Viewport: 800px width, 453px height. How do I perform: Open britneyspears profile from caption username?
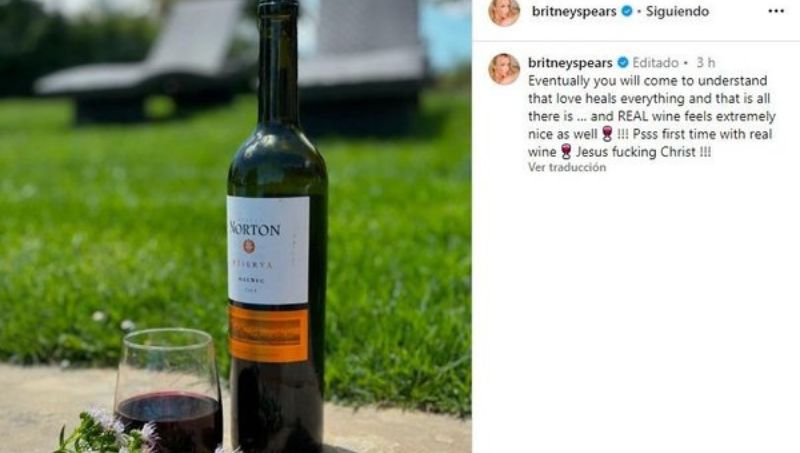570,63
